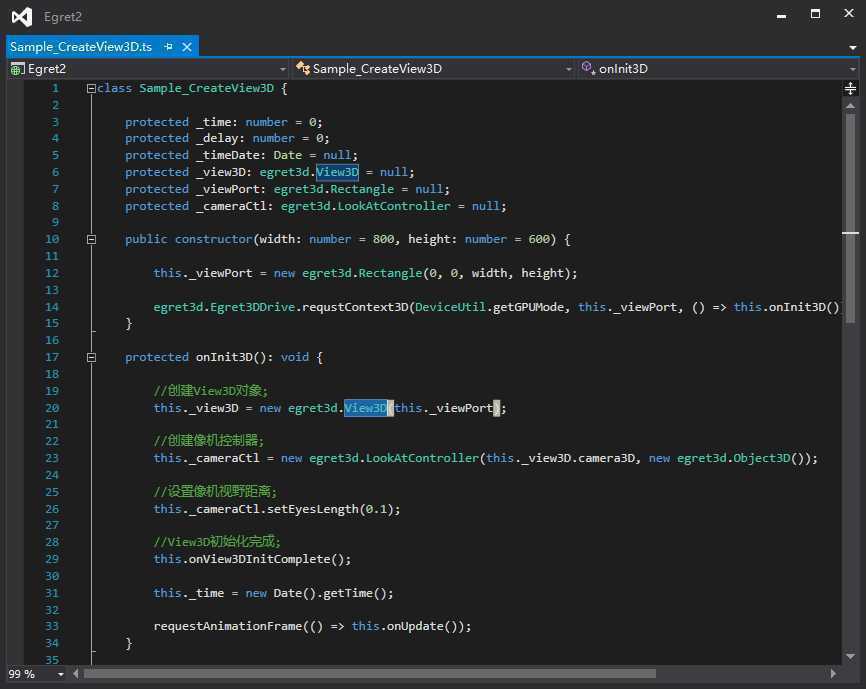This screenshot has width=866, height=689.
Task: Click the vertical scrollbar thumb
Action: tap(851, 218)
